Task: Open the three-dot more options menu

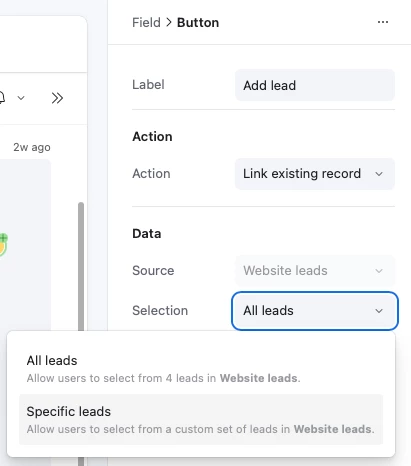Action: [x=383, y=22]
